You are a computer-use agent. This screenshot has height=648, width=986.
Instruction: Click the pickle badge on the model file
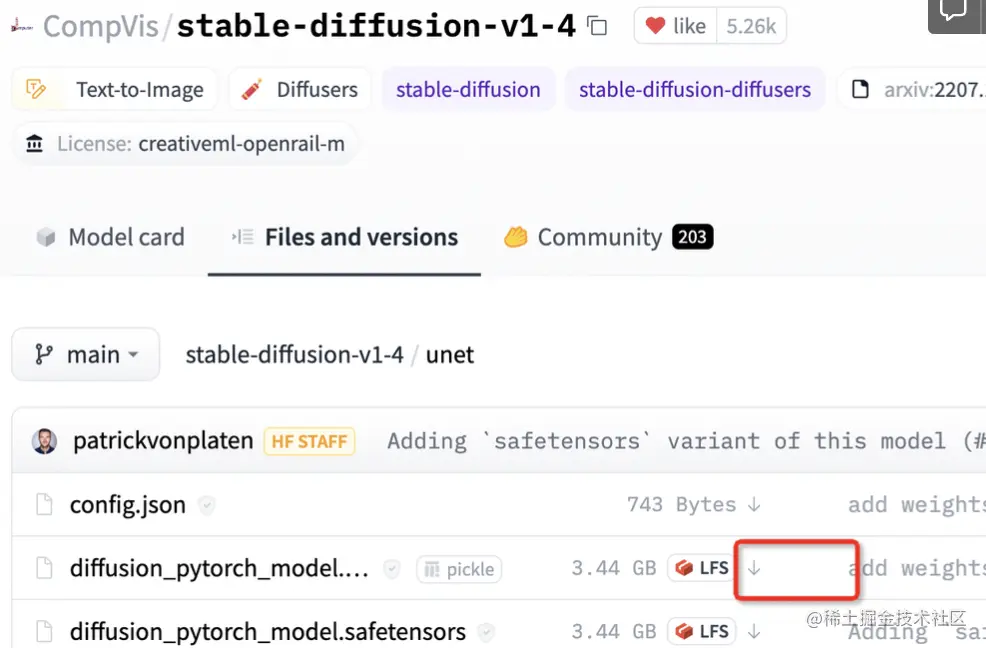[459, 569]
